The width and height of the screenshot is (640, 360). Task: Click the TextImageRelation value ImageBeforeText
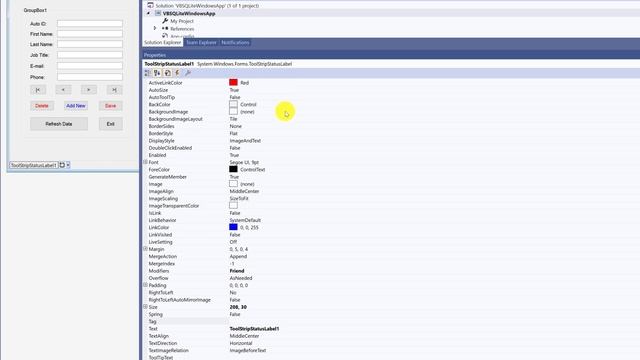coord(248,350)
